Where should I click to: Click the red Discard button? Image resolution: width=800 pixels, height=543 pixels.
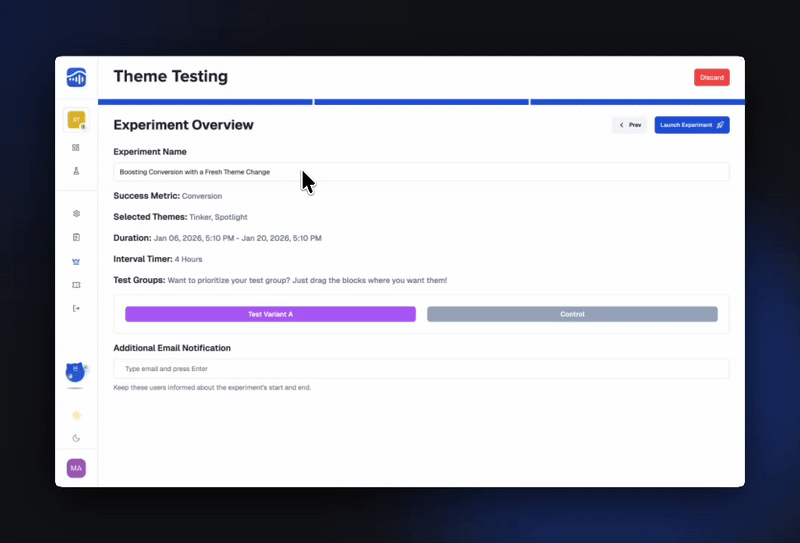pos(711,77)
